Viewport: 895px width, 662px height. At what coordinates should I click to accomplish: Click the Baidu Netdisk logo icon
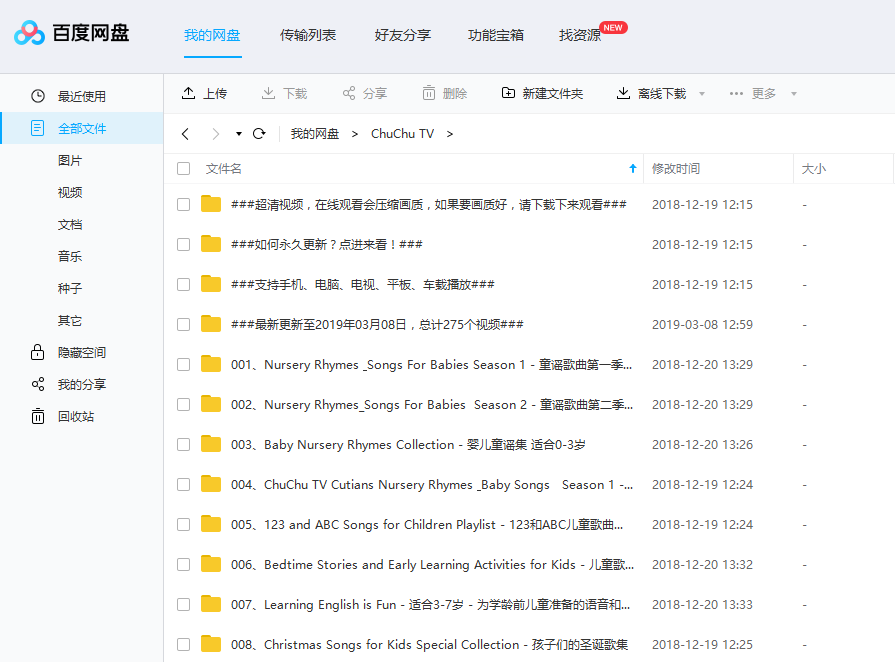click(x=30, y=33)
